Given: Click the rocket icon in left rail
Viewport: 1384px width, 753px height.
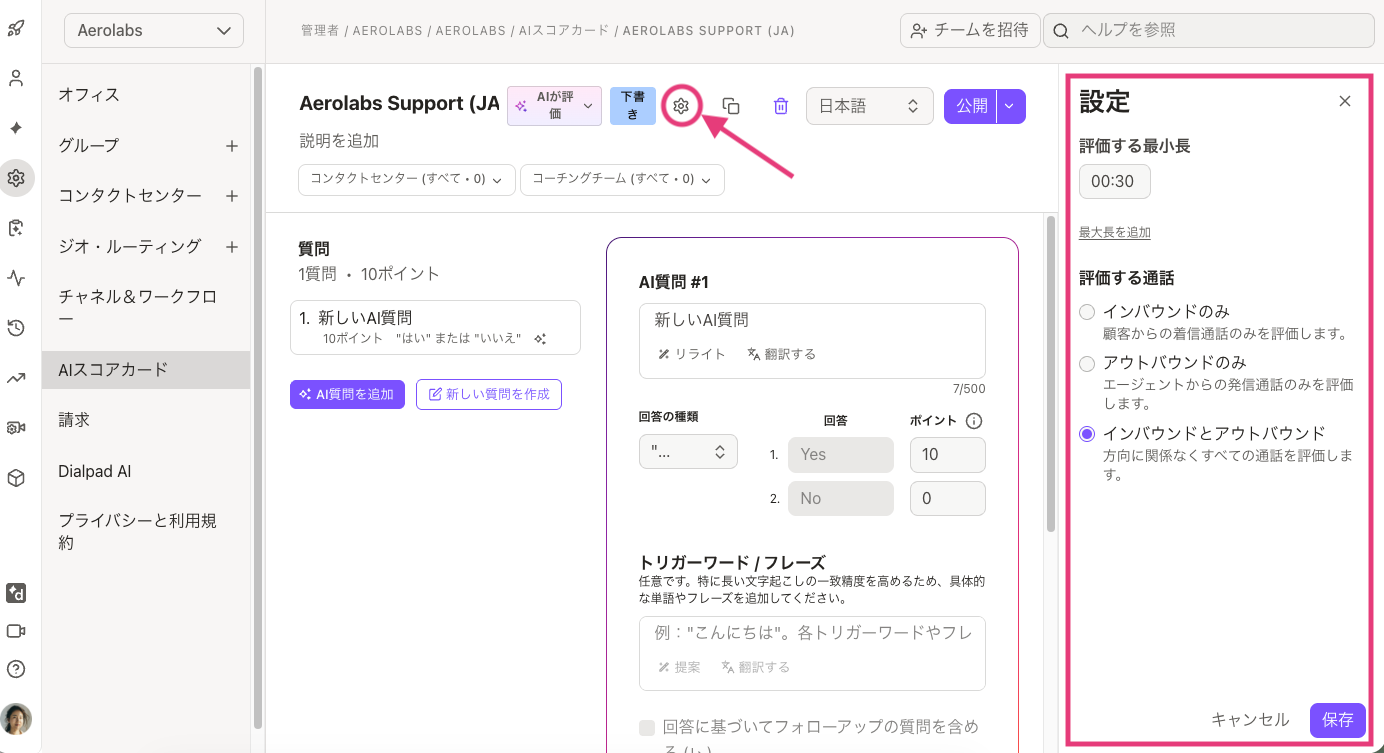Looking at the screenshot, I should (15, 28).
